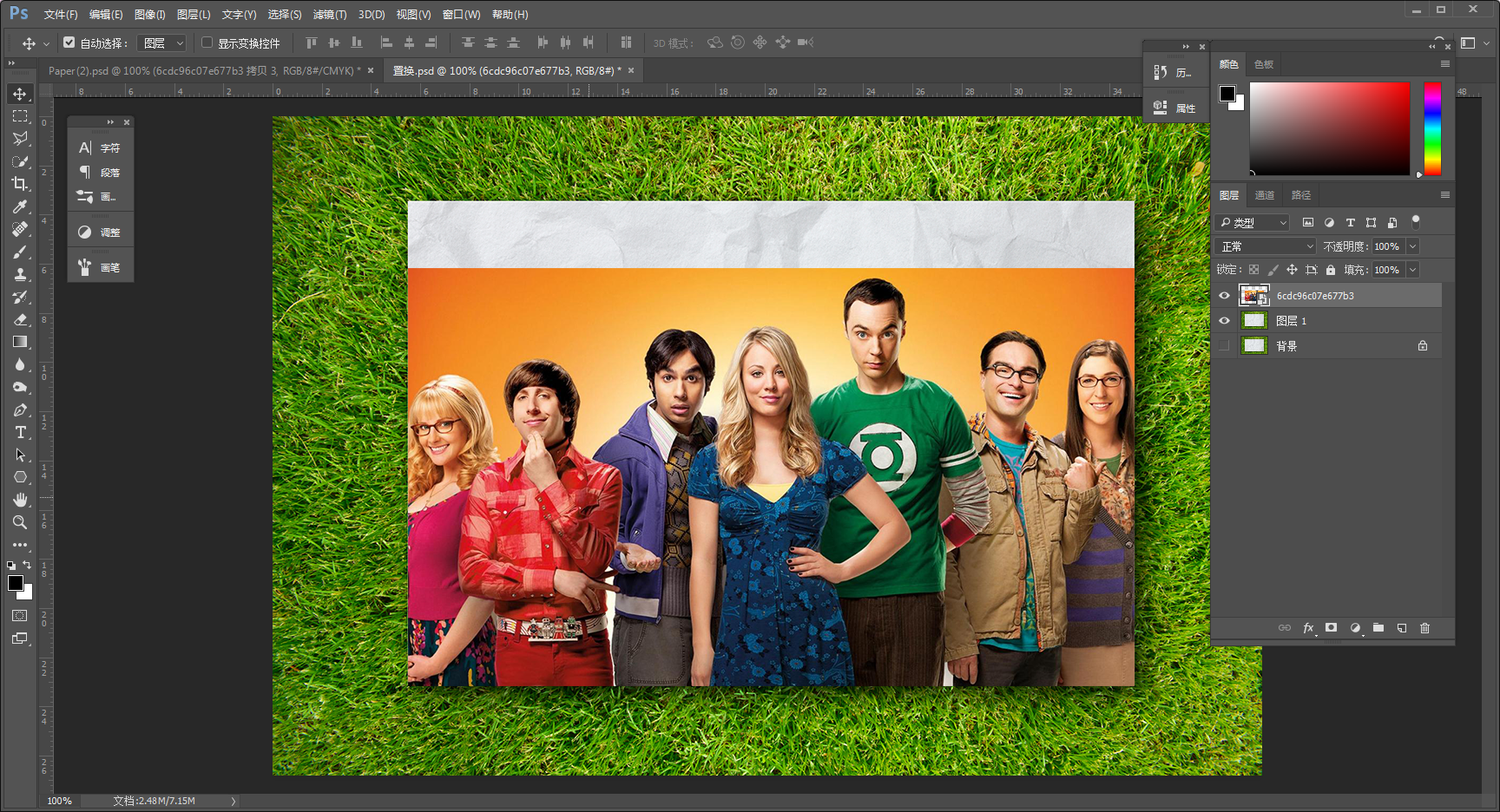Click the toolbox foreground color swatch

point(16,583)
